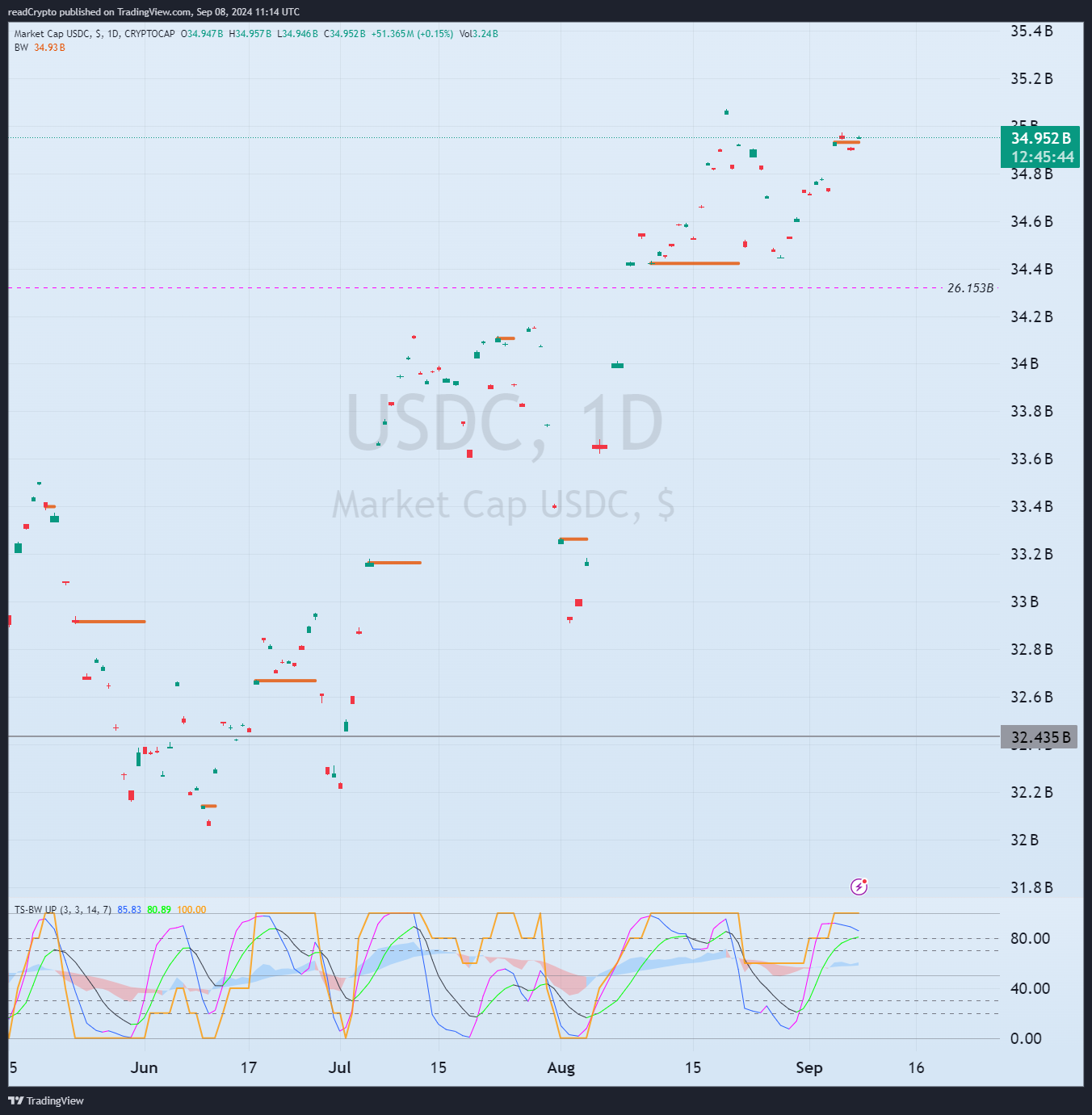Screen dimensions: 1092x1115
Task: Click the 31.8 B price axis label
Action: point(1031,888)
